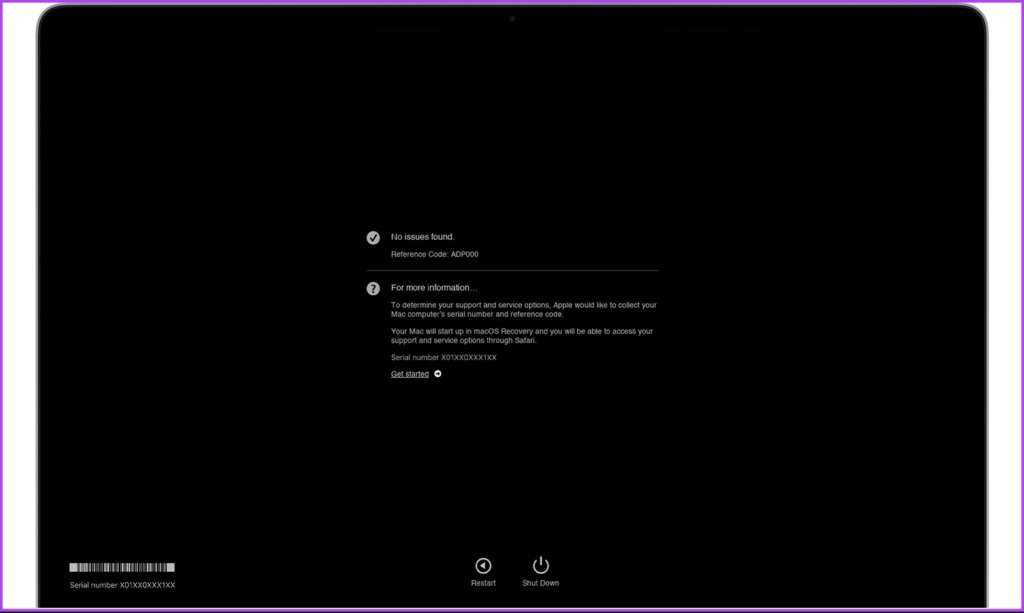Click the paragraph mentioning macOS Recovery
Image resolution: width=1024 pixels, height=613 pixels.
pyautogui.click(x=521, y=335)
